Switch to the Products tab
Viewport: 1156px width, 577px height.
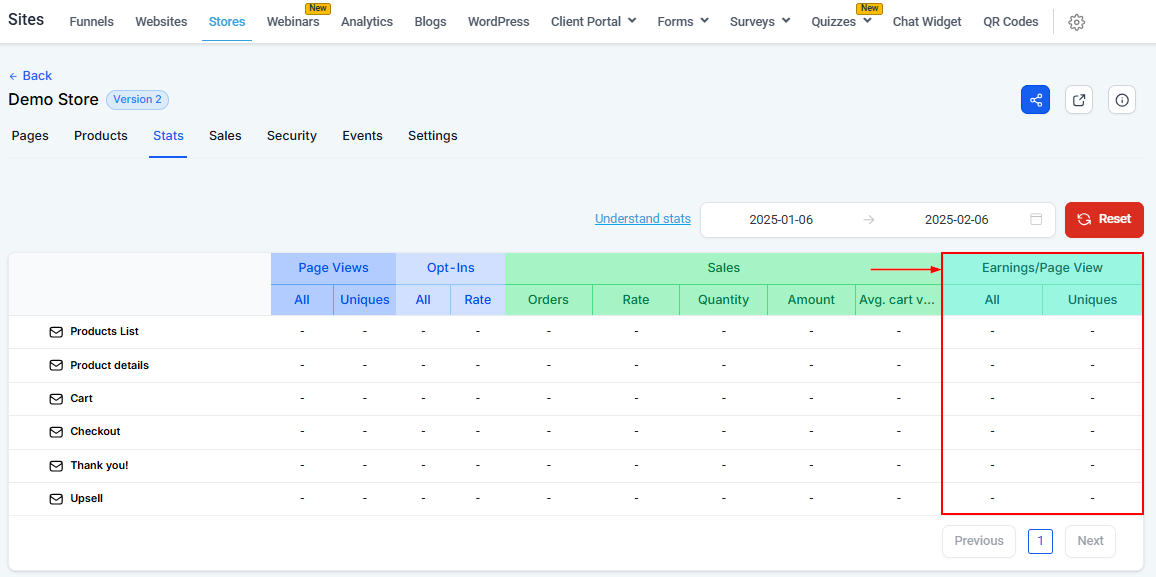pos(101,136)
